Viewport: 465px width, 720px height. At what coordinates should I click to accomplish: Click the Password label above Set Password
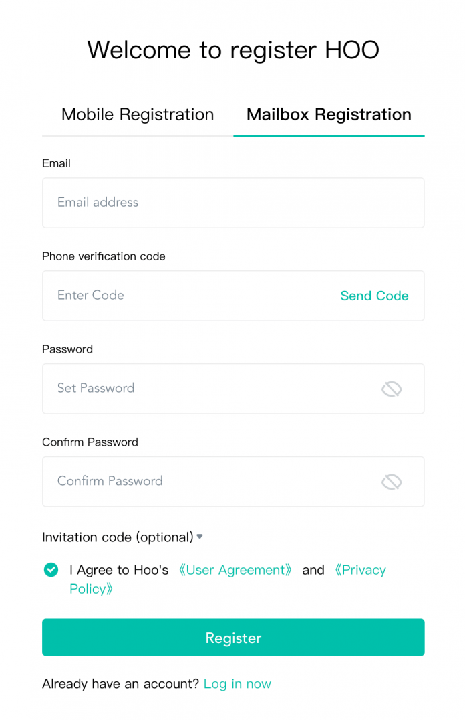[67, 349]
